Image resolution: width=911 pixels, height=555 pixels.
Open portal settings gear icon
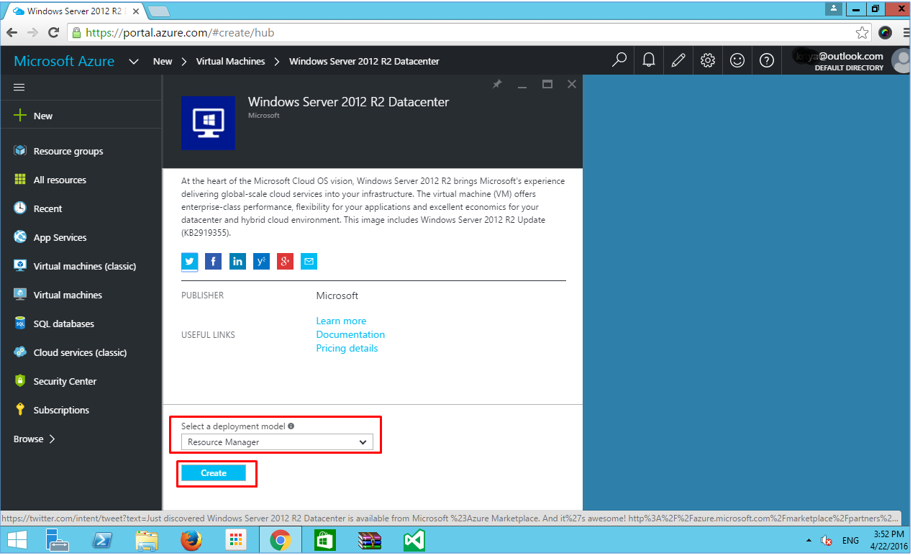tap(708, 60)
